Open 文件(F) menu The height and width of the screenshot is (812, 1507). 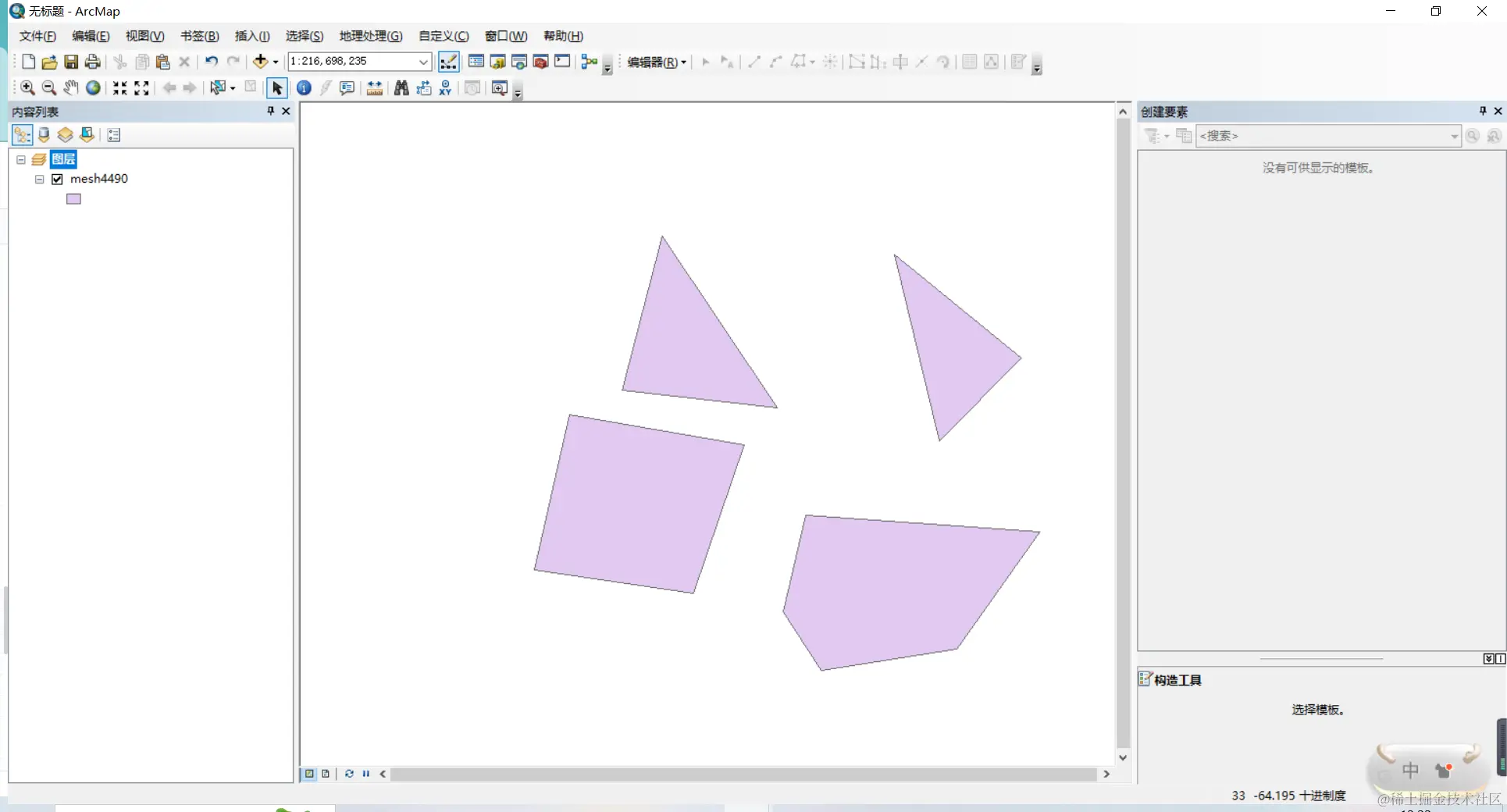coord(37,36)
